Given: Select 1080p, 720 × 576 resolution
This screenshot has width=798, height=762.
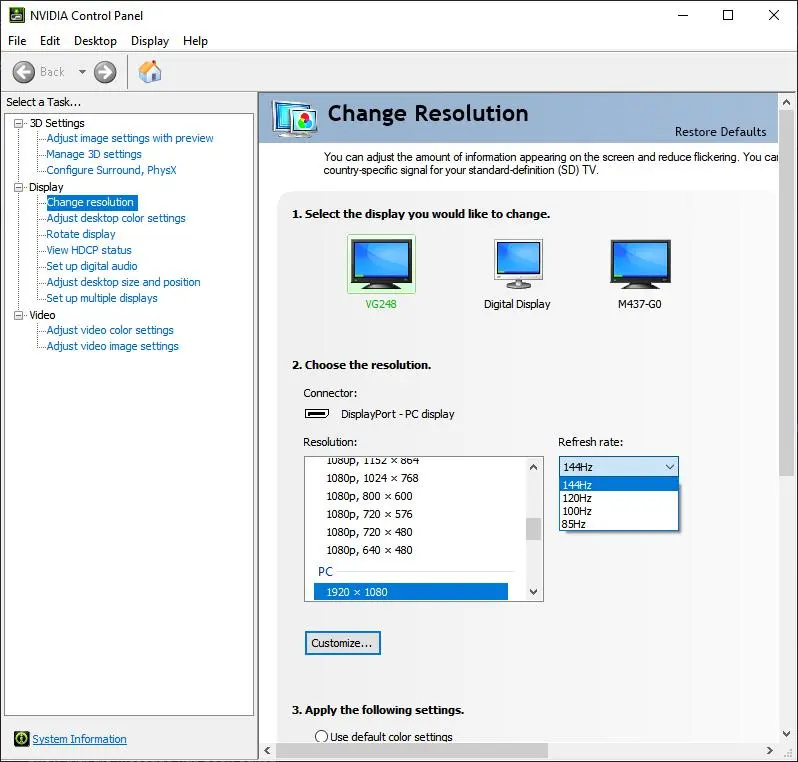Looking at the screenshot, I should point(369,514).
